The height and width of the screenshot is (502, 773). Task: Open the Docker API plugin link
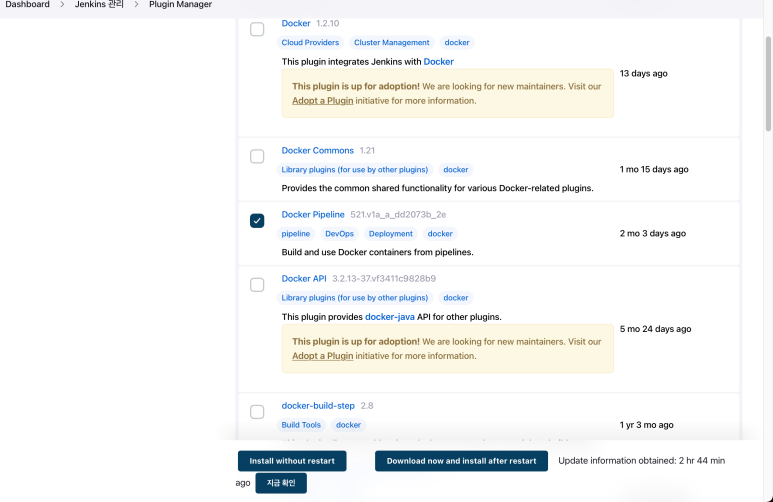[x=304, y=279]
